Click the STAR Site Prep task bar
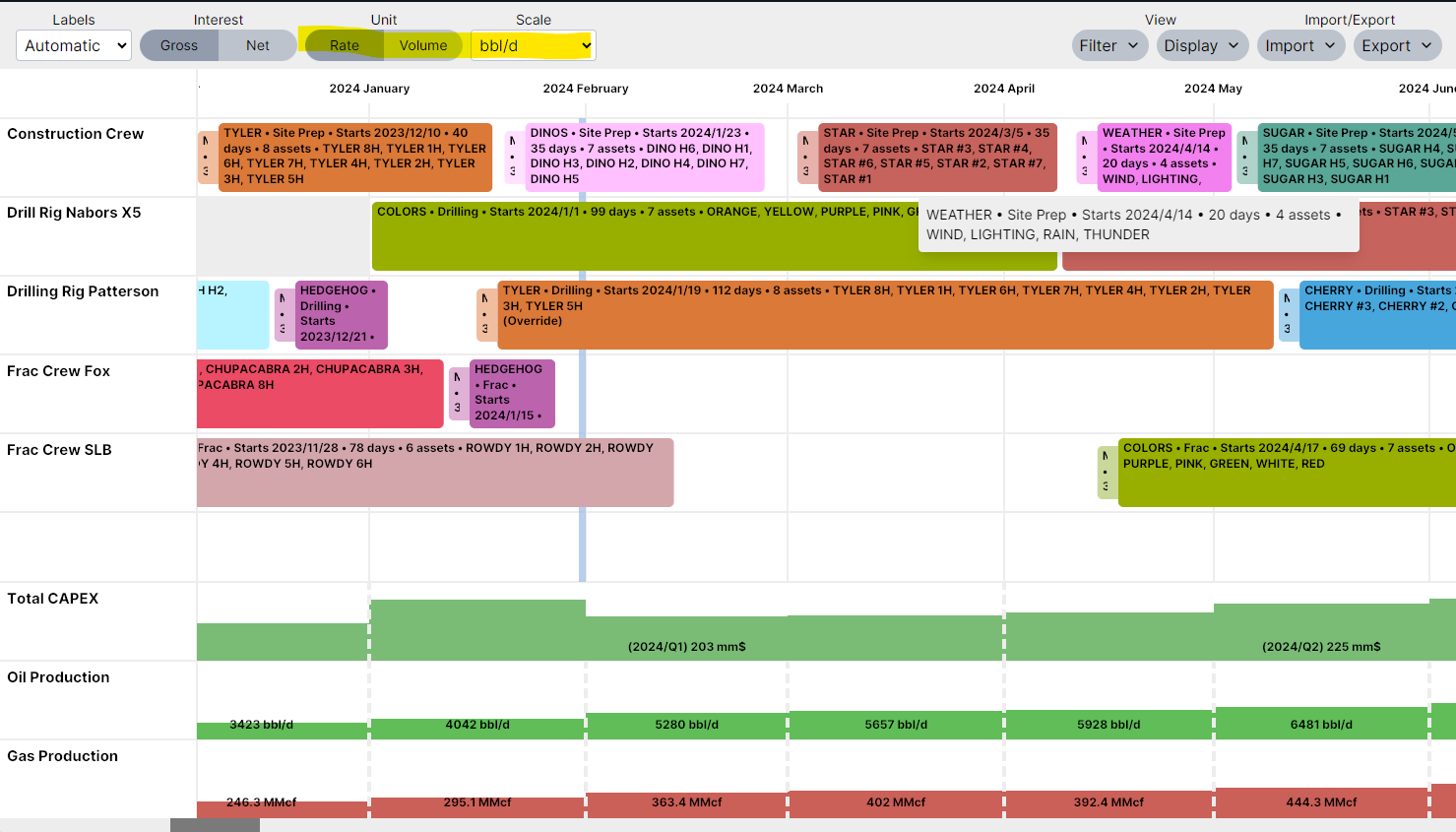Screen dimensions: 1456x832 [x=936, y=157]
